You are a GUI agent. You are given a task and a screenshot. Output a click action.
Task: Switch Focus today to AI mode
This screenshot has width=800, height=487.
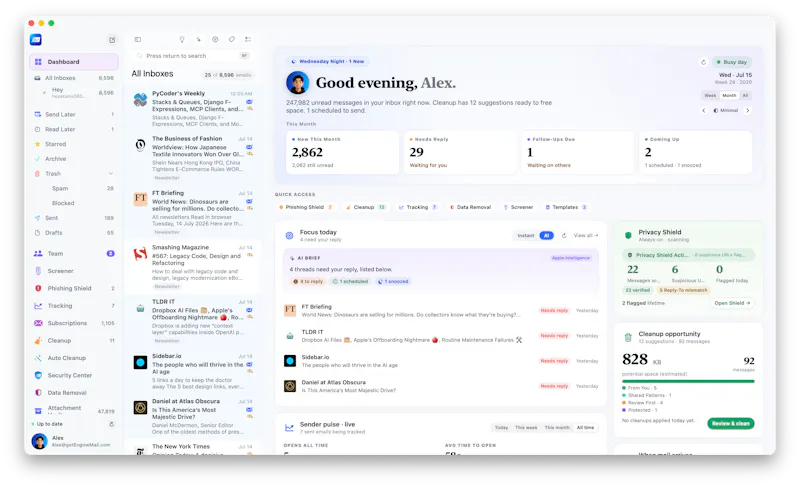coord(546,235)
